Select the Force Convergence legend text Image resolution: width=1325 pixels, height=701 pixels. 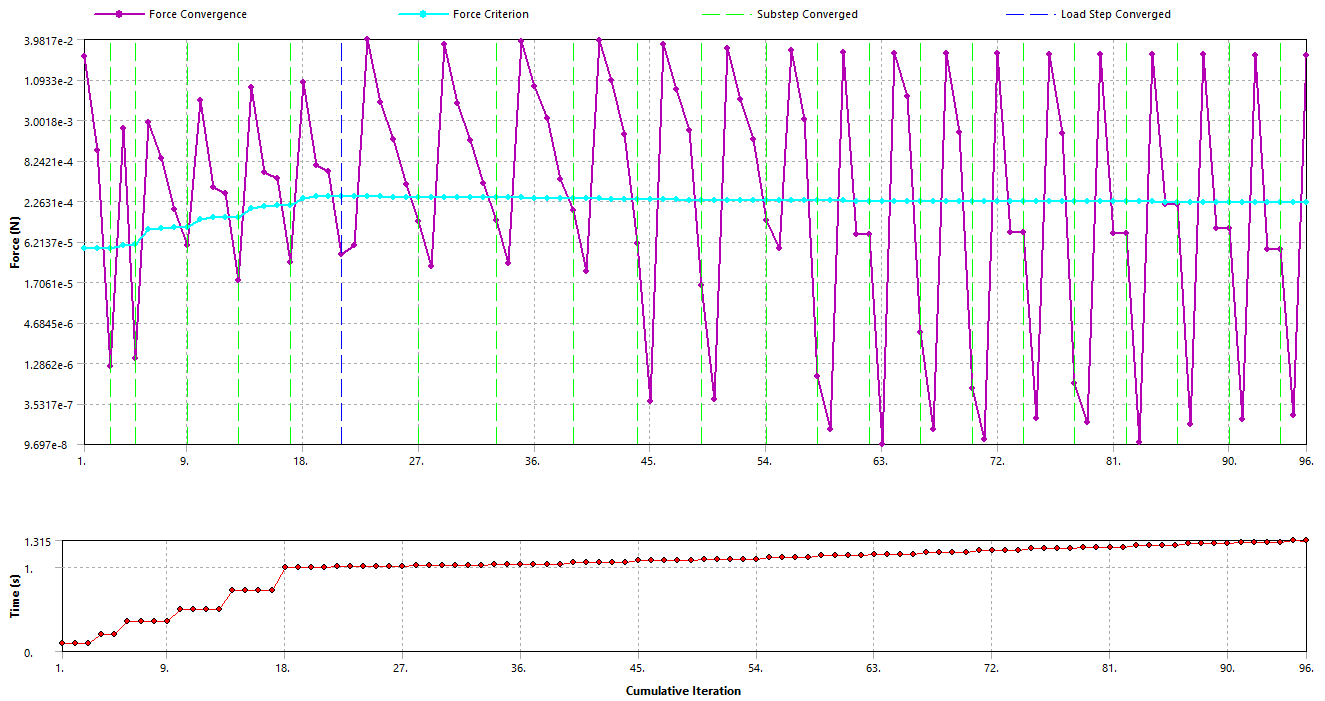coord(197,15)
